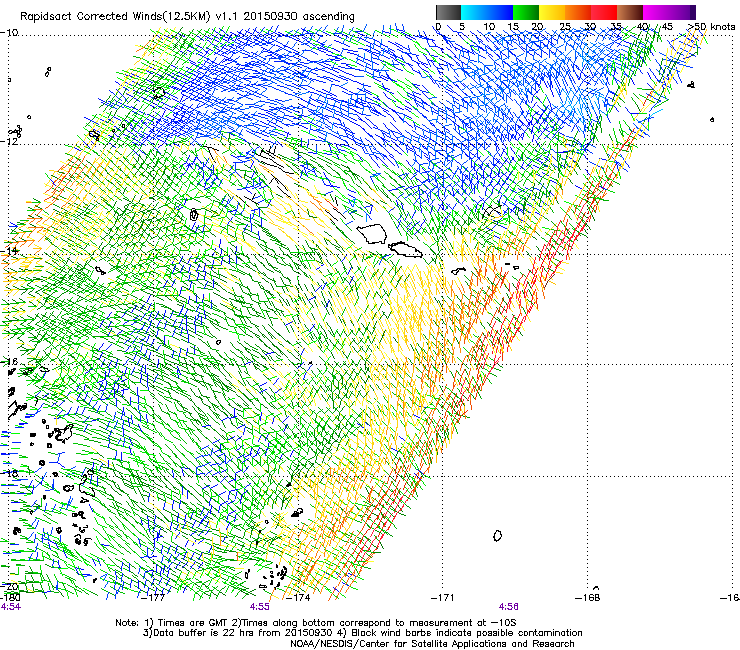Click the '-168' longitude label

pyautogui.click(x=588, y=598)
